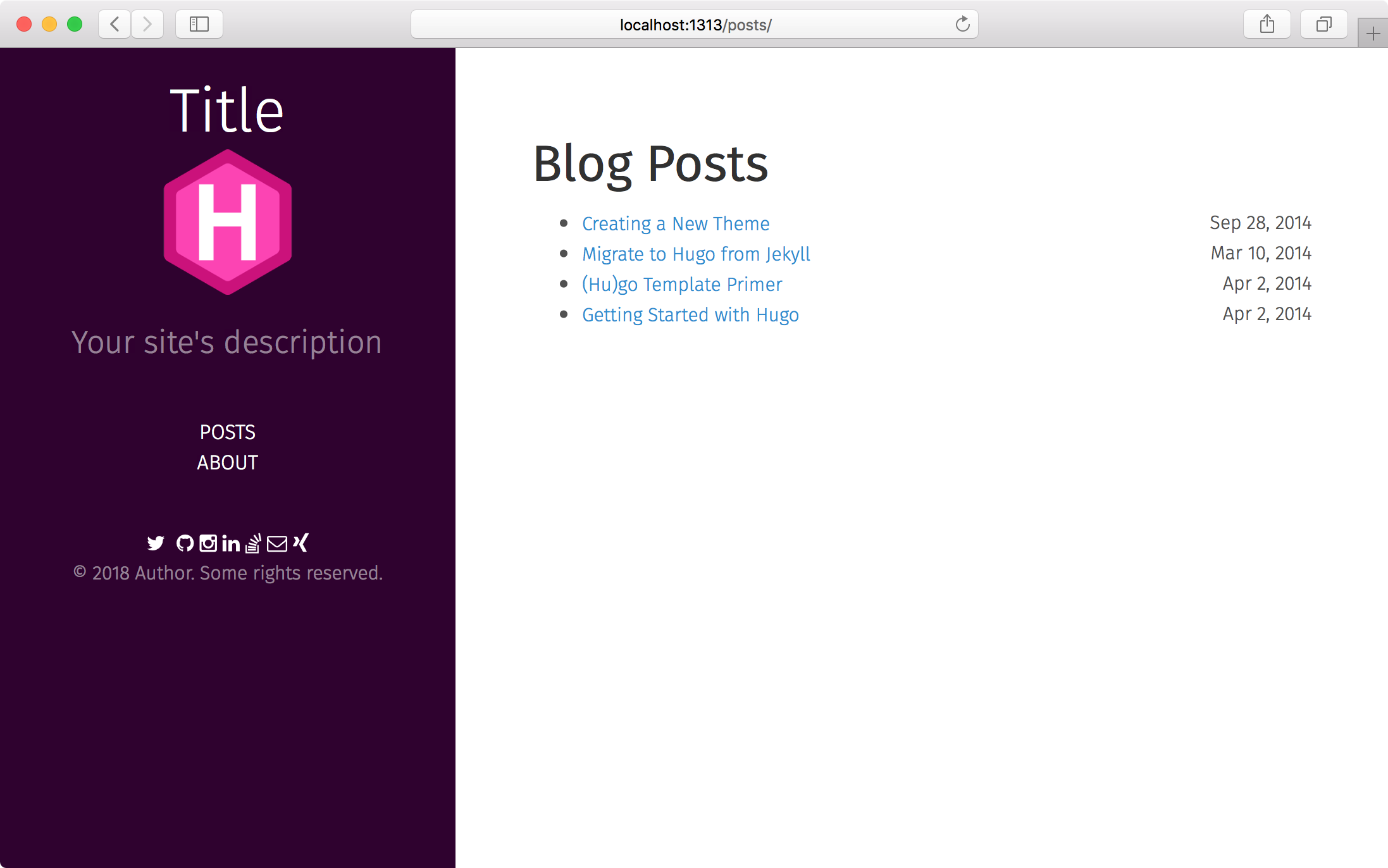
Task: Click the red close window button
Action: (x=24, y=24)
